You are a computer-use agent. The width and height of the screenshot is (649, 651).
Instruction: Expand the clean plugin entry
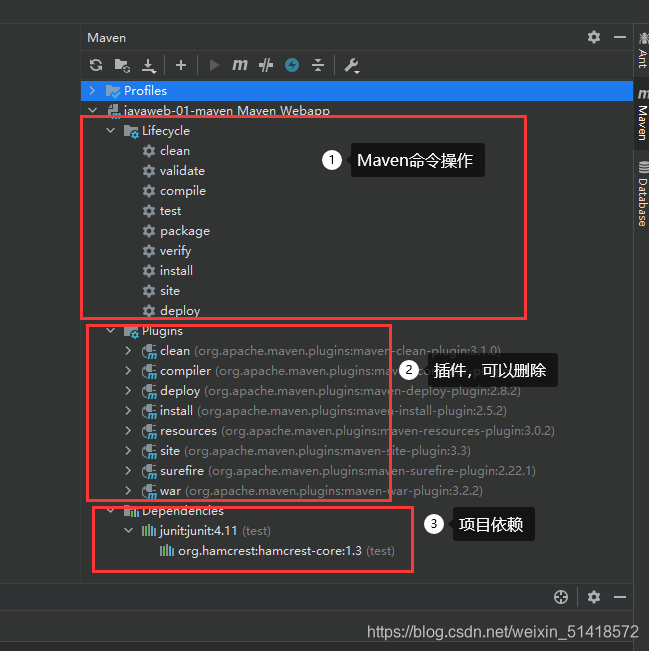coord(128,351)
